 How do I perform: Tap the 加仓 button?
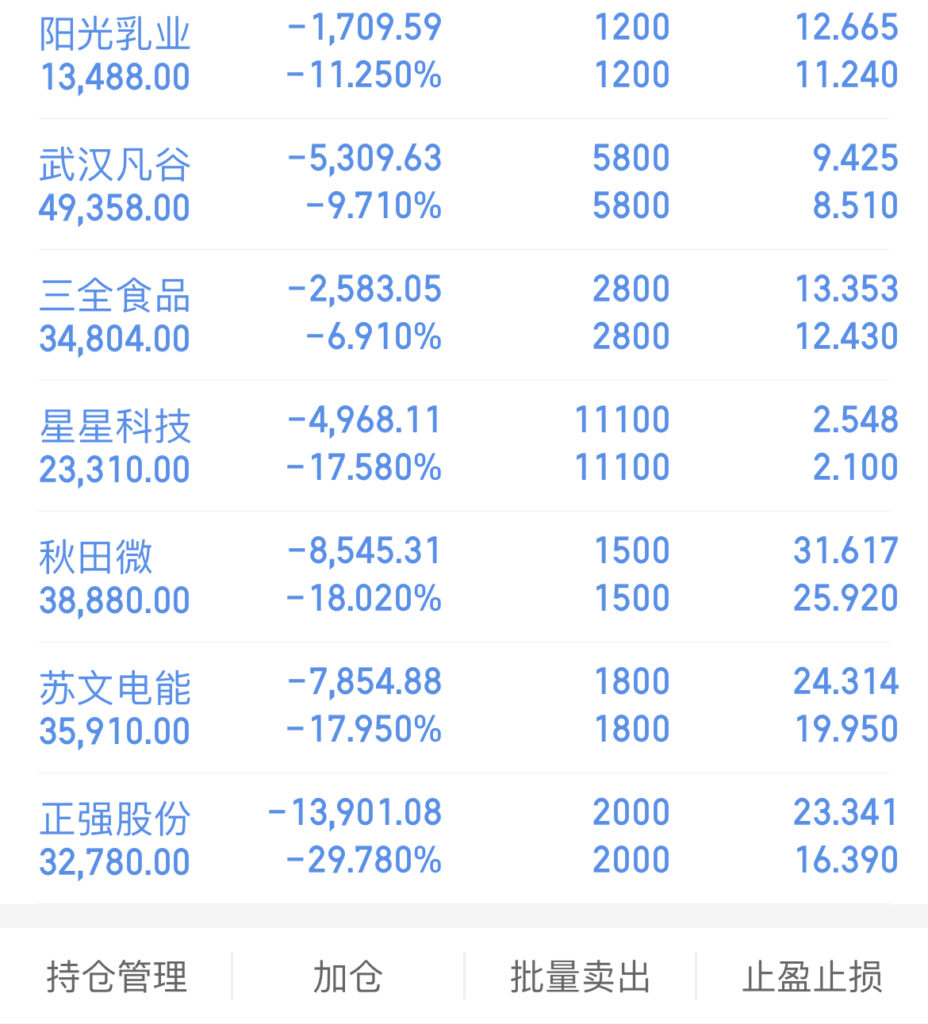[x=348, y=976]
